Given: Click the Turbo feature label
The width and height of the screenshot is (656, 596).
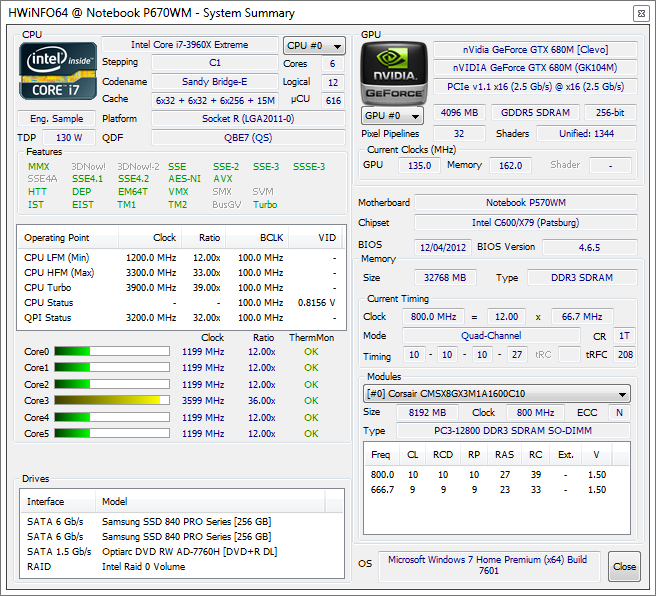Looking at the screenshot, I should (x=265, y=205).
